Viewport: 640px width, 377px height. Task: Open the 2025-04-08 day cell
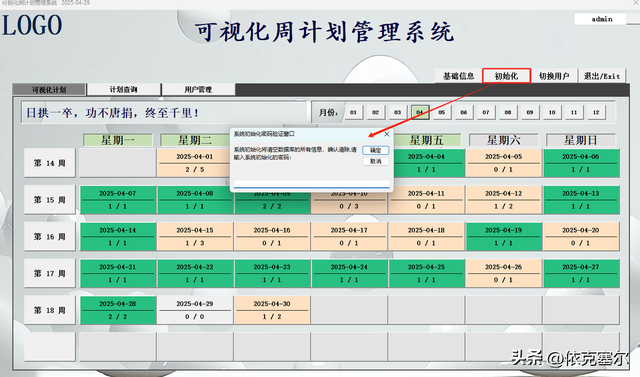[x=195, y=200]
